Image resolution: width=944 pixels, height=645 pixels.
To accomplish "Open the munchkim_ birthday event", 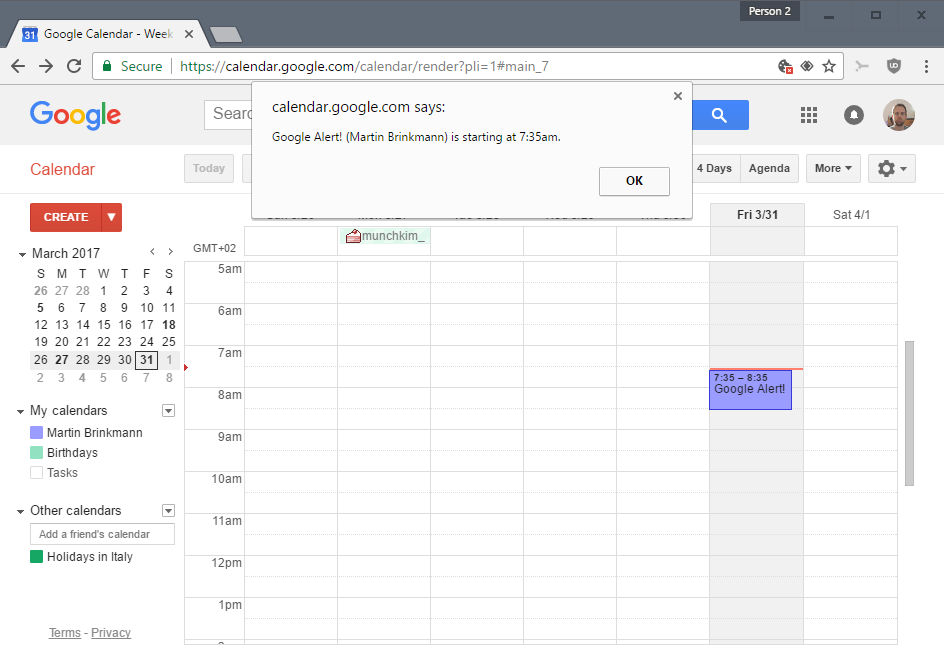I will click(385, 236).
